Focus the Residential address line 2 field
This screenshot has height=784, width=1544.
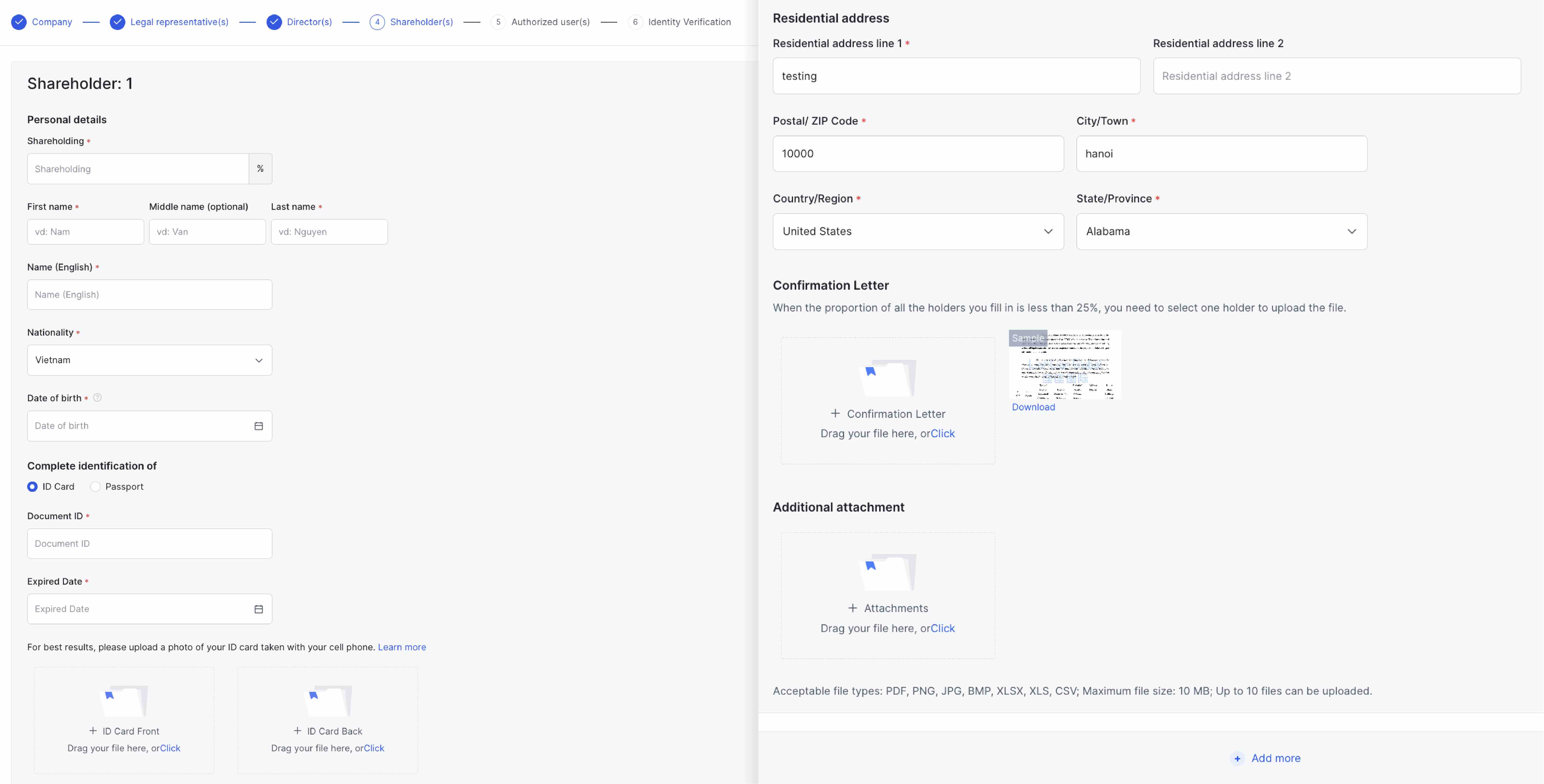pyautogui.click(x=1337, y=76)
